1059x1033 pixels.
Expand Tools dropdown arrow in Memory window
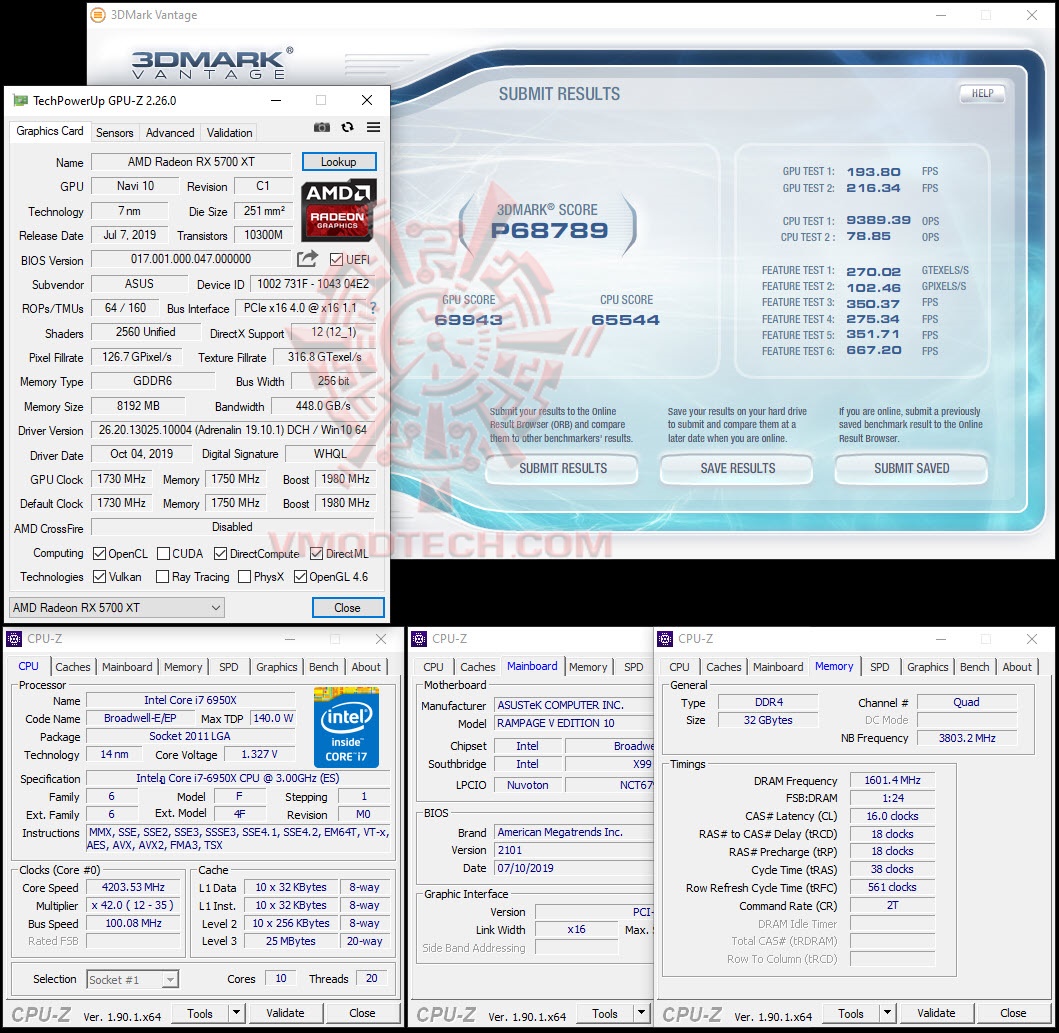coord(887,1012)
